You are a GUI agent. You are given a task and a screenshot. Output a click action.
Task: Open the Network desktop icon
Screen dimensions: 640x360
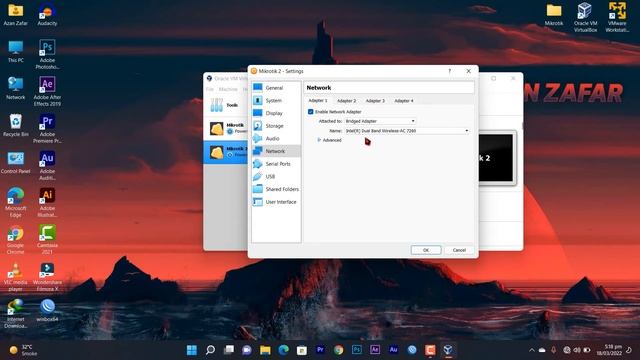pos(16,89)
